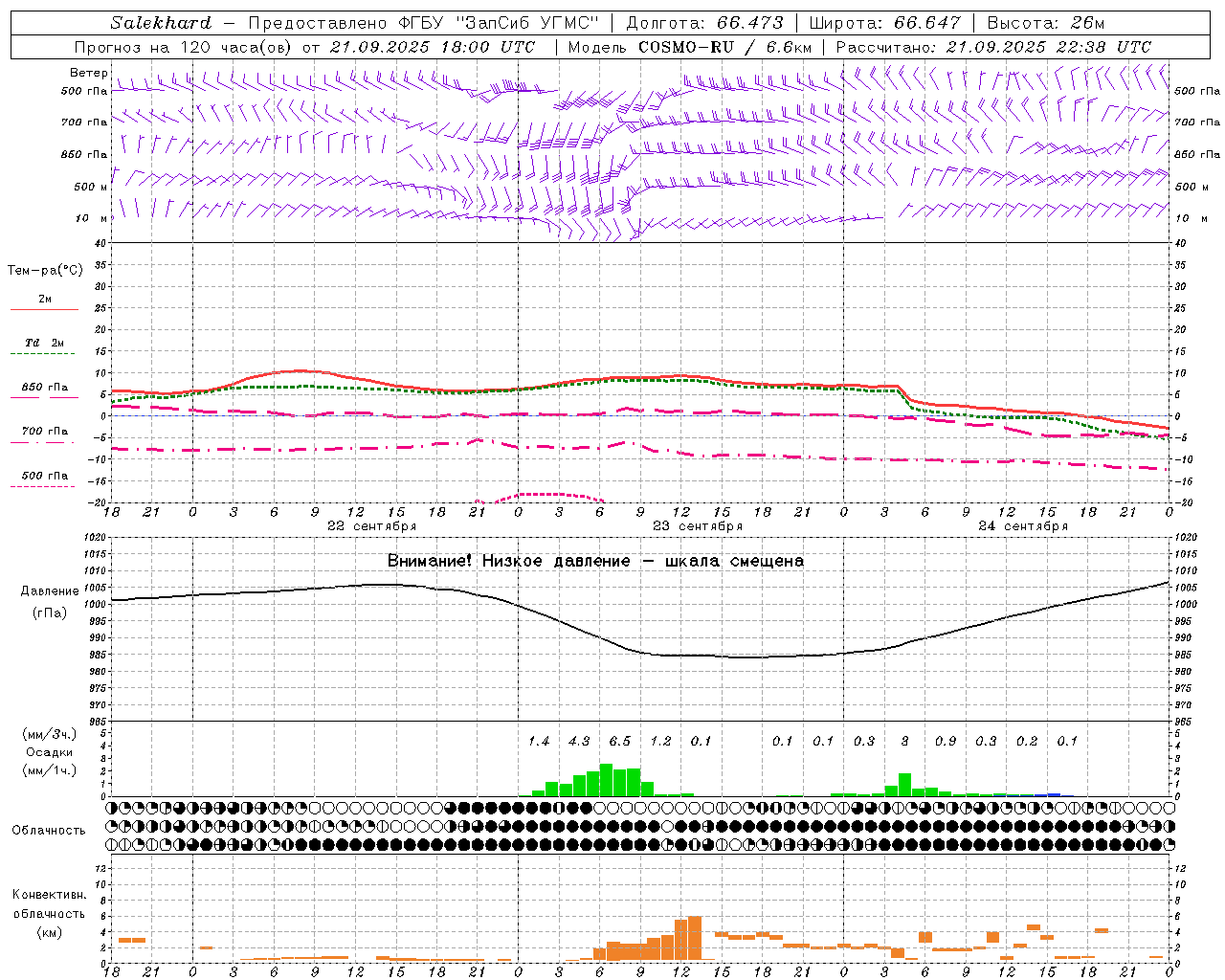
Task: Click 965 on the right pressure scale
Action: coord(1184,722)
